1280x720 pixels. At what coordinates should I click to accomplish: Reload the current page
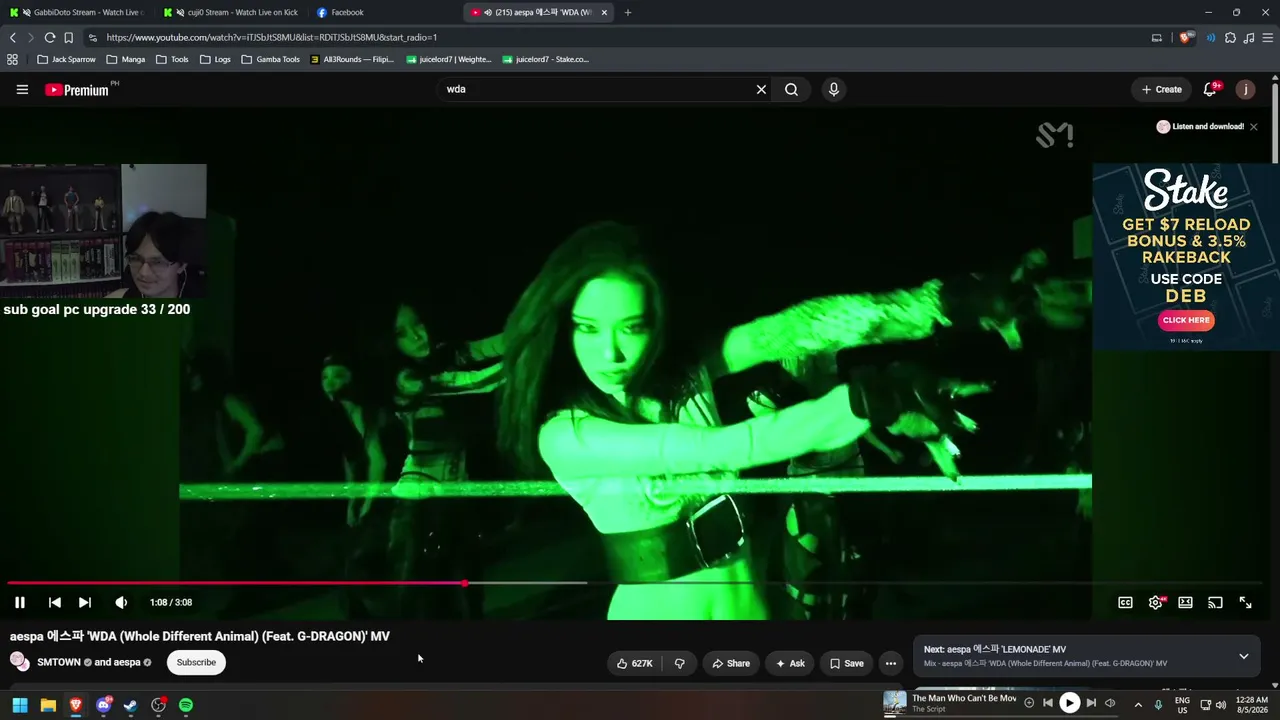tap(49, 38)
